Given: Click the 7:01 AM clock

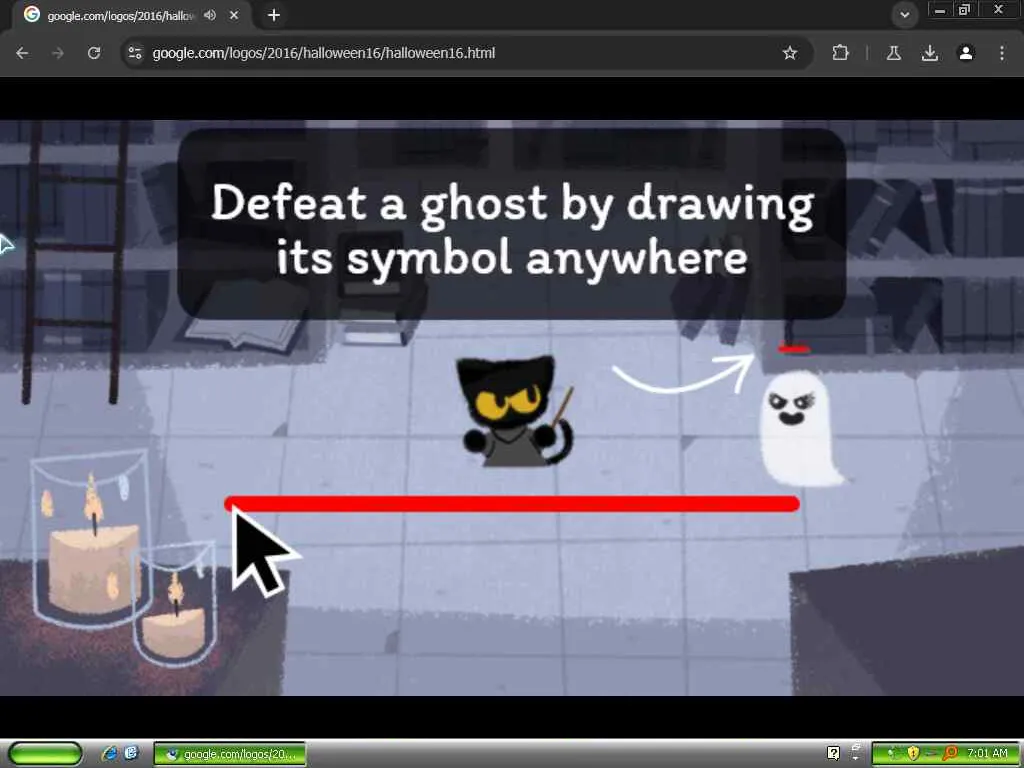Looking at the screenshot, I should coord(987,754).
